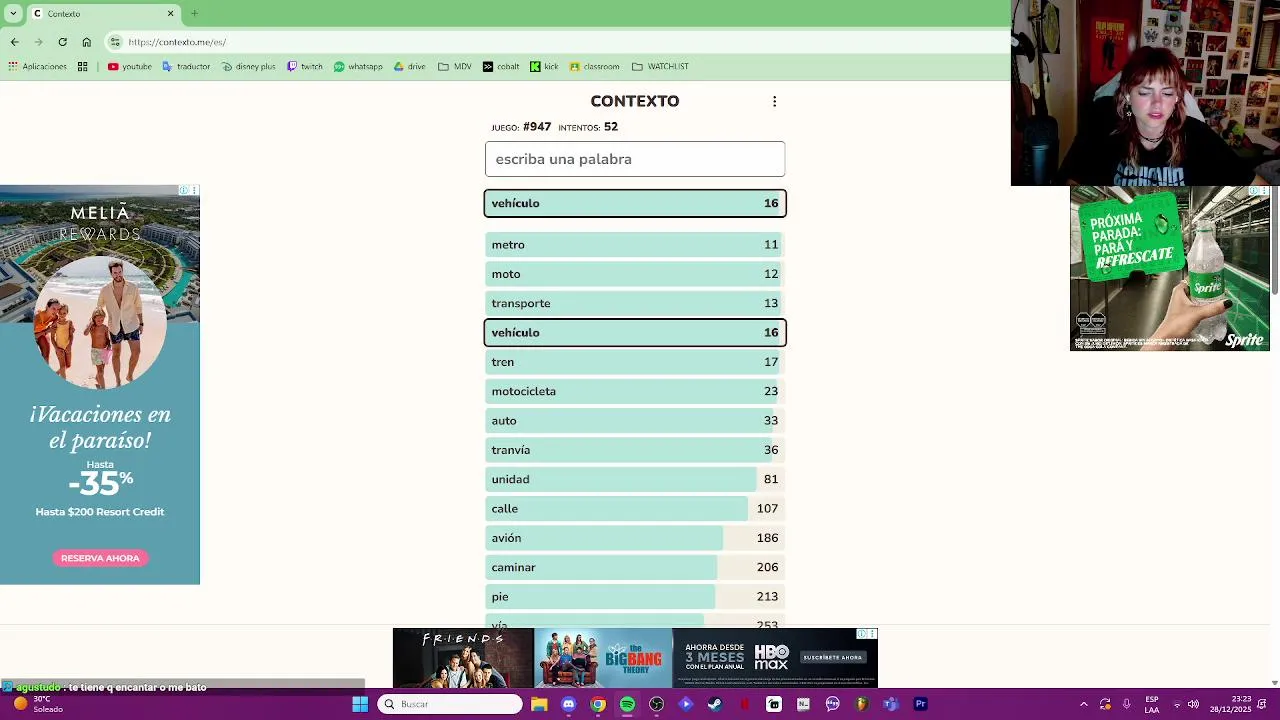The height and width of the screenshot is (720, 1280).
Task: Click the 'SUSCRÍBETE AHORA' HBO Max button
Action: point(832,657)
